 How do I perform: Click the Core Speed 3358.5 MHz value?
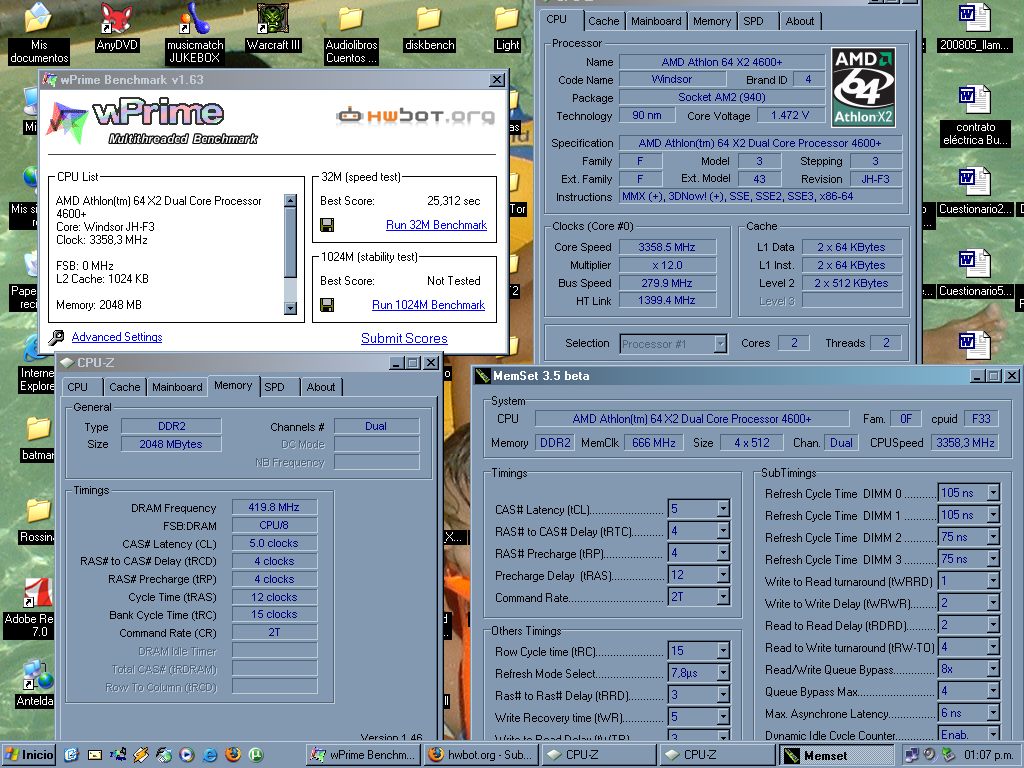667,247
